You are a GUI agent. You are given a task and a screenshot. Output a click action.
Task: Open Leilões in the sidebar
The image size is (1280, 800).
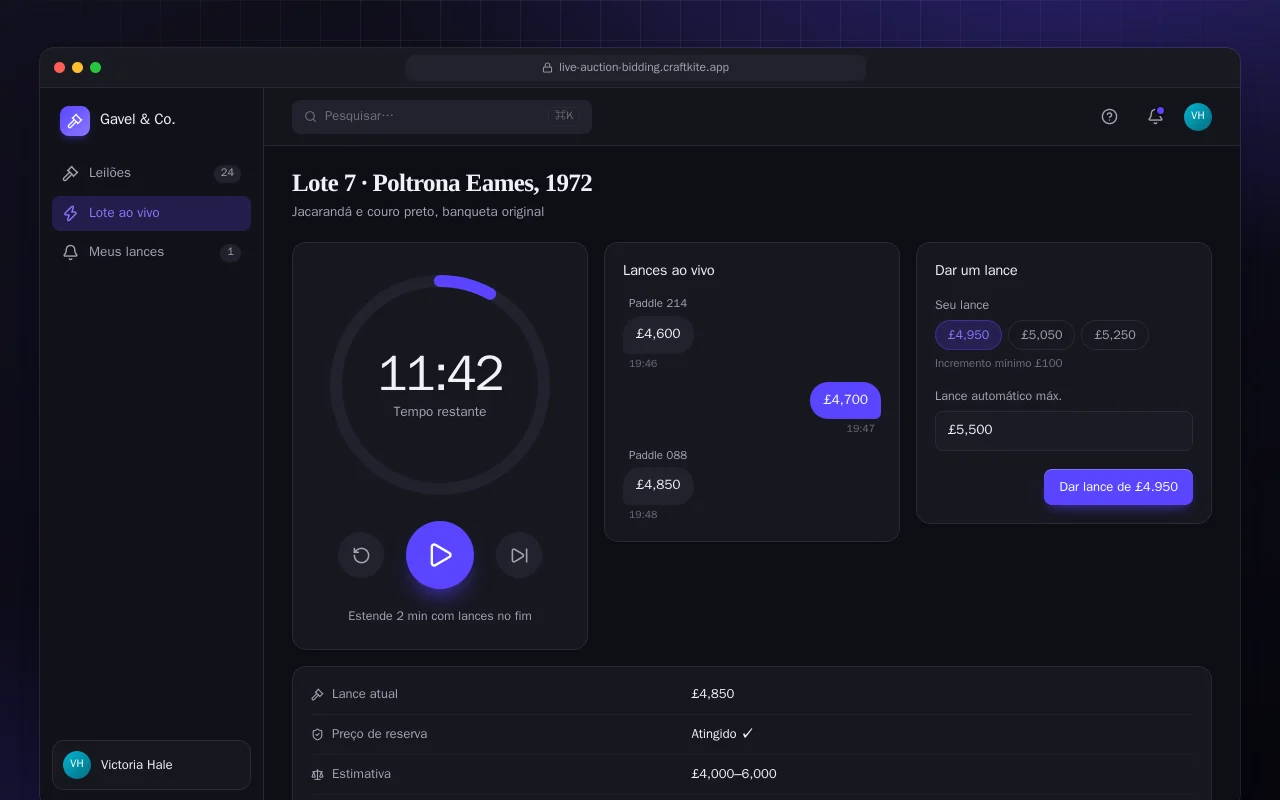[x=151, y=173]
